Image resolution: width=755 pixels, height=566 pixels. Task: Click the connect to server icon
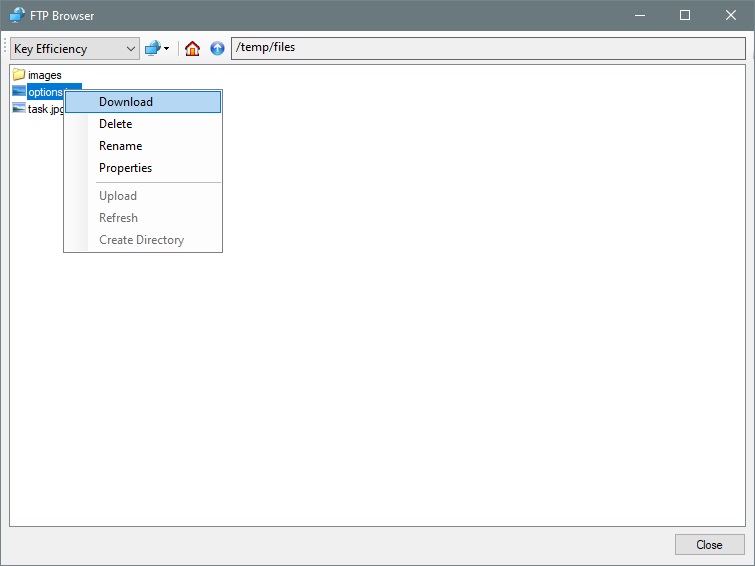click(153, 48)
